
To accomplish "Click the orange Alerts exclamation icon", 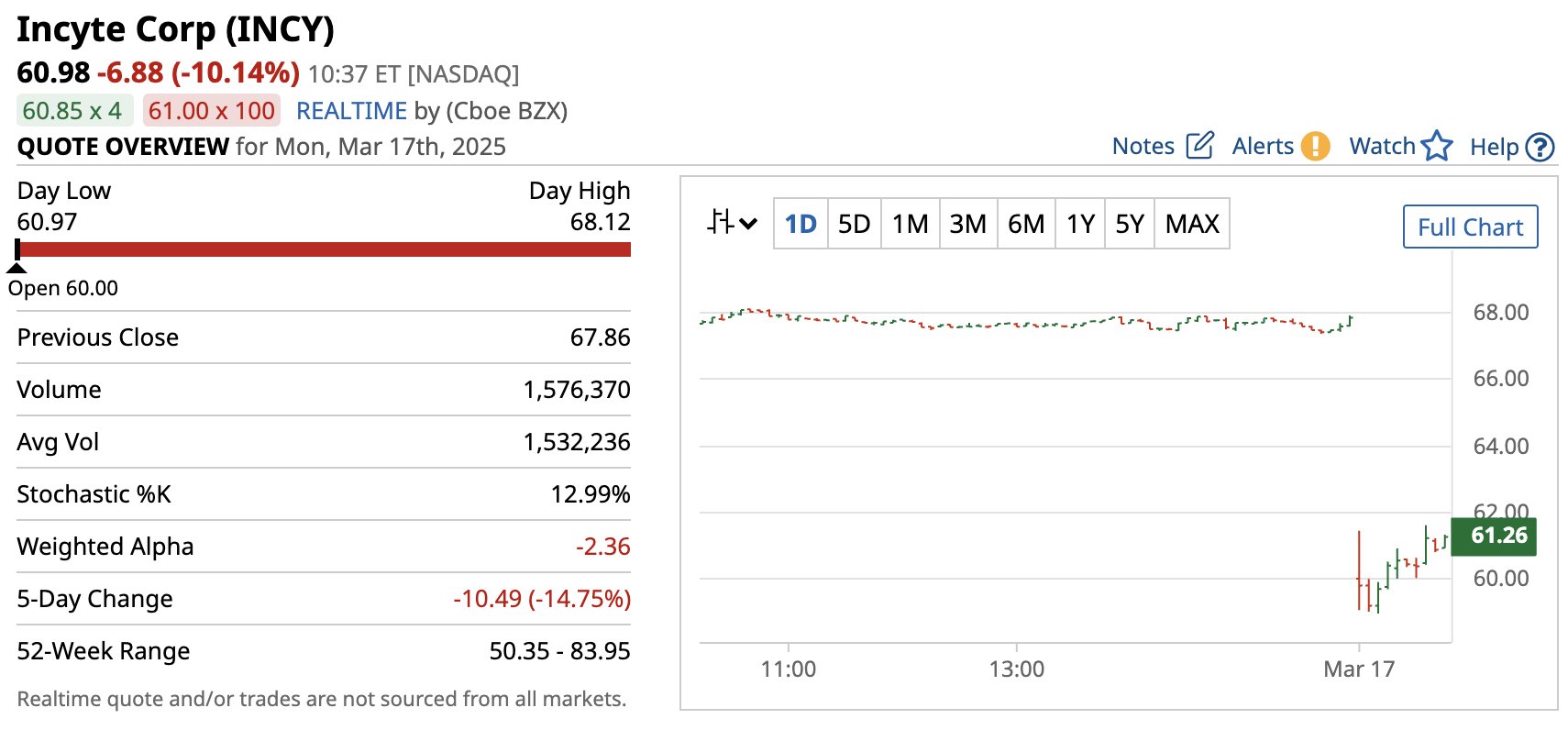I will (x=1315, y=146).
